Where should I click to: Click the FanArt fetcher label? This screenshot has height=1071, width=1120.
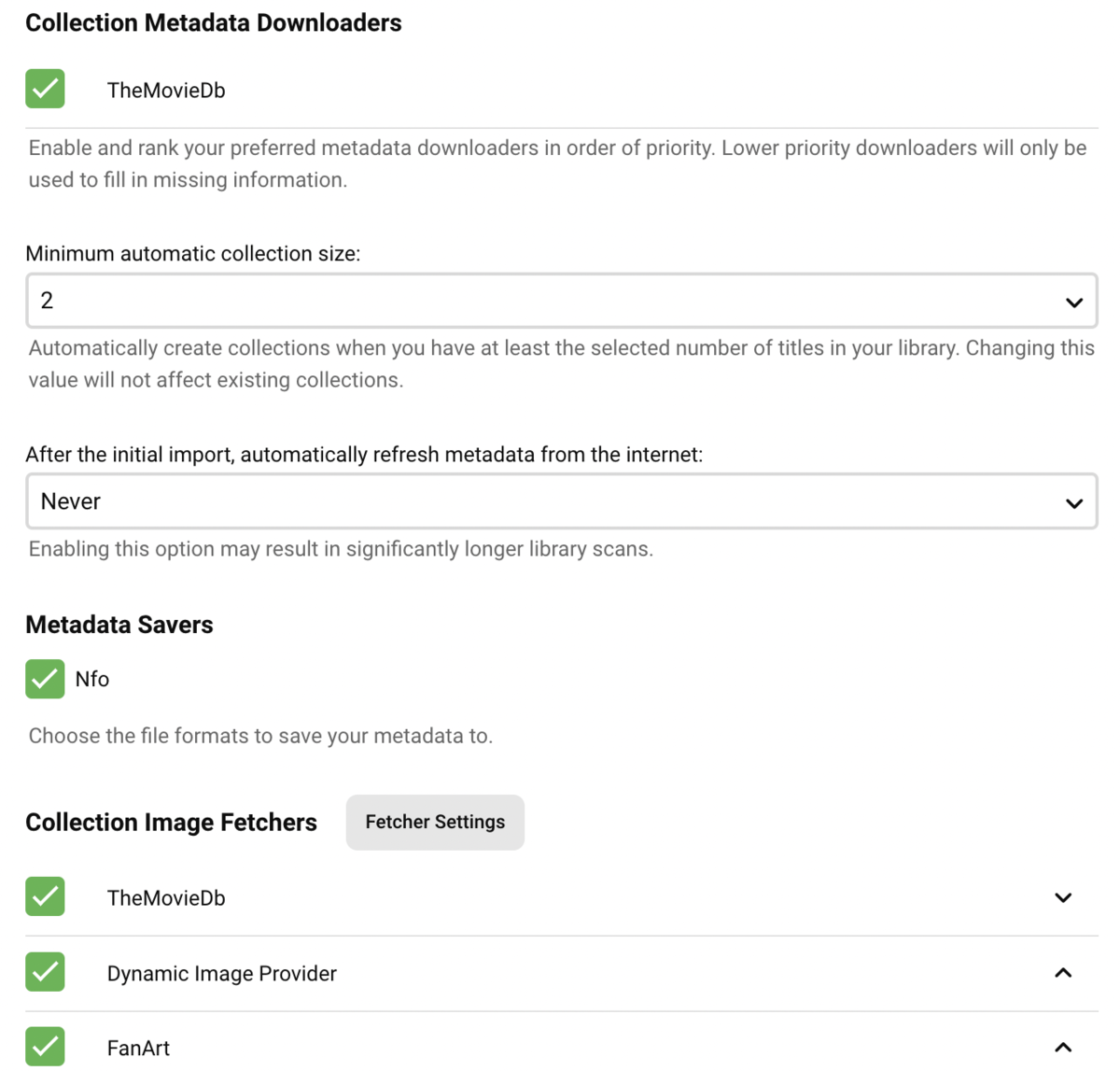(x=138, y=1049)
